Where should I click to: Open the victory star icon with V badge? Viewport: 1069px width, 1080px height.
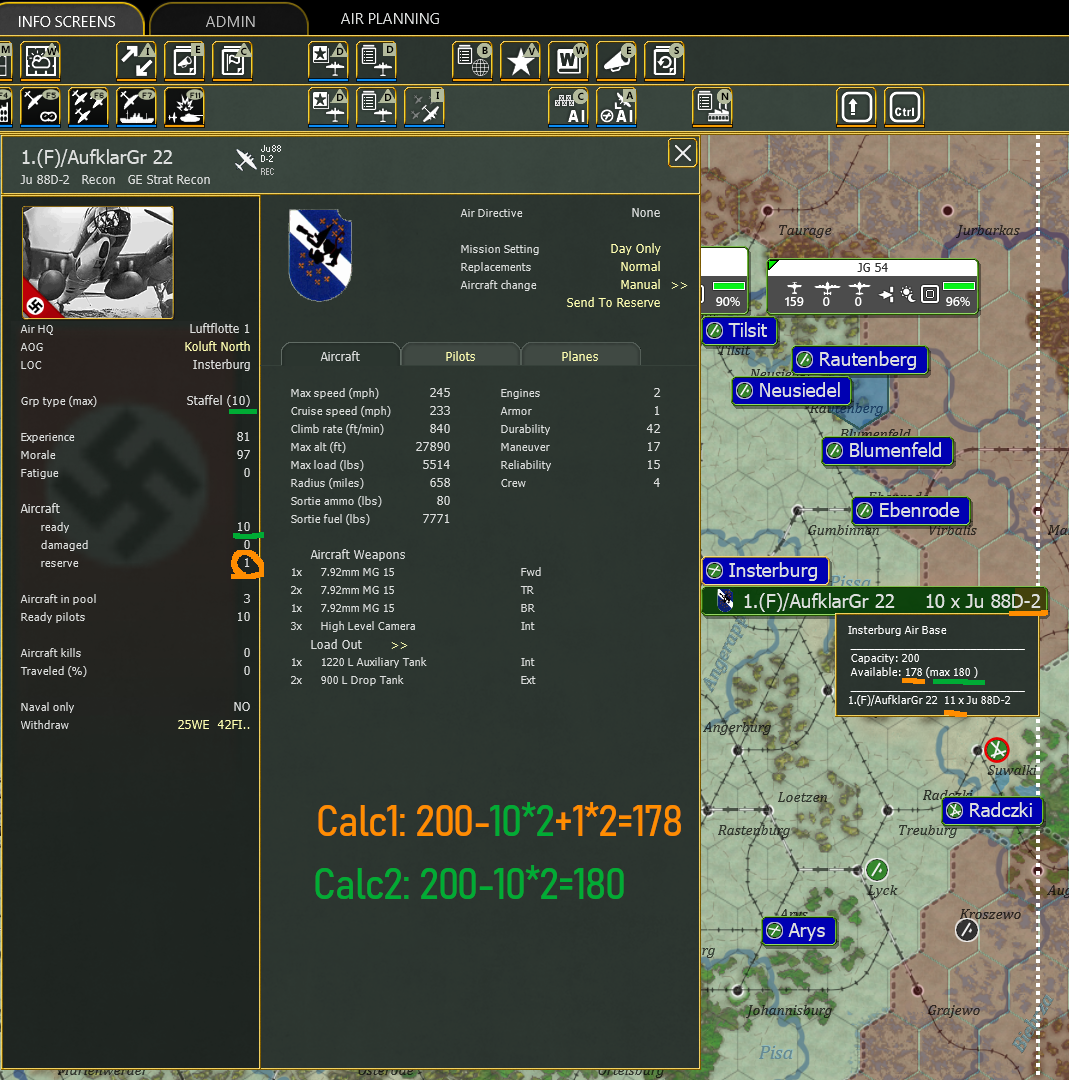point(520,61)
